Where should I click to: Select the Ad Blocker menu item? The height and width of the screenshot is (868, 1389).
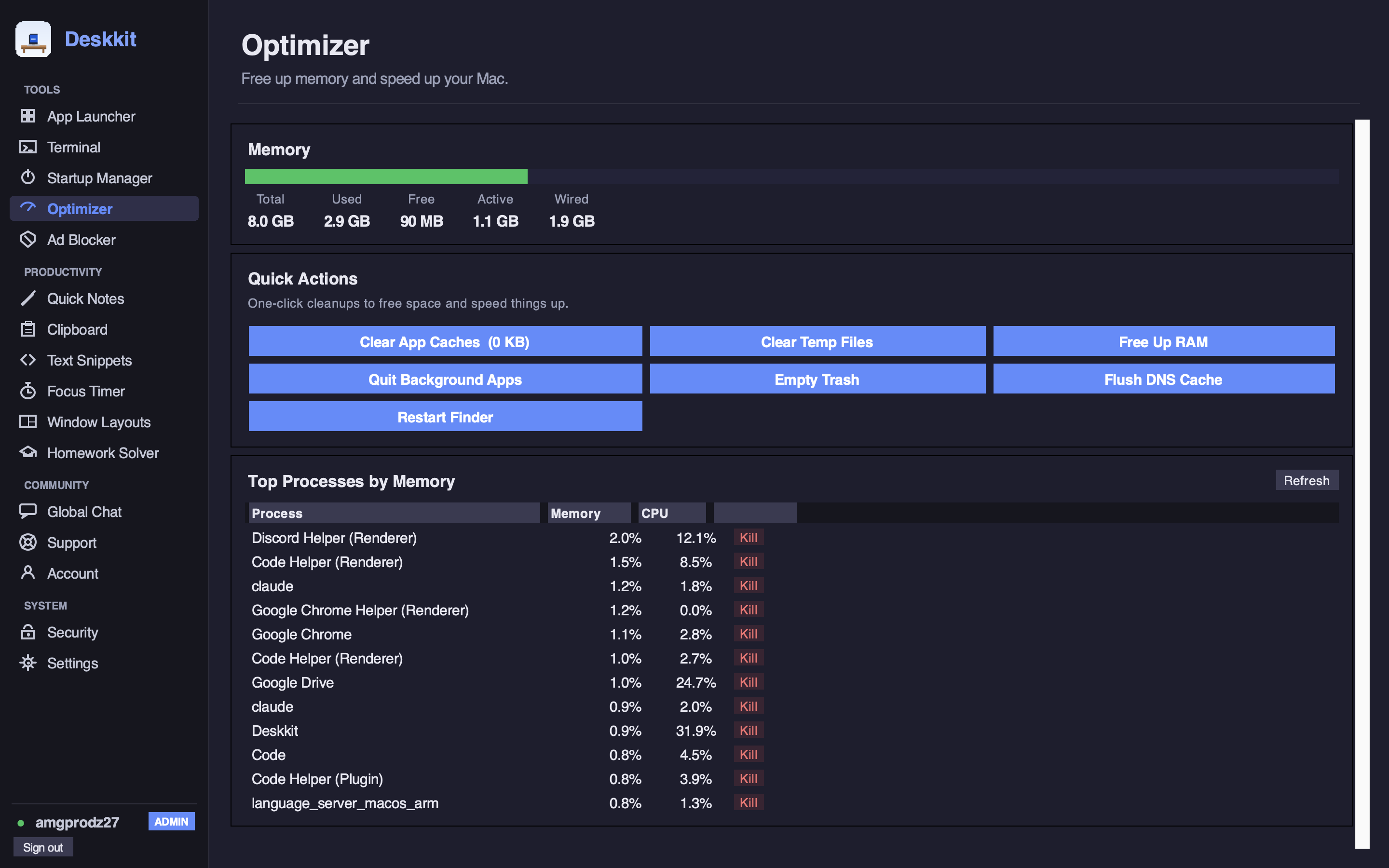click(x=104, y=240)
